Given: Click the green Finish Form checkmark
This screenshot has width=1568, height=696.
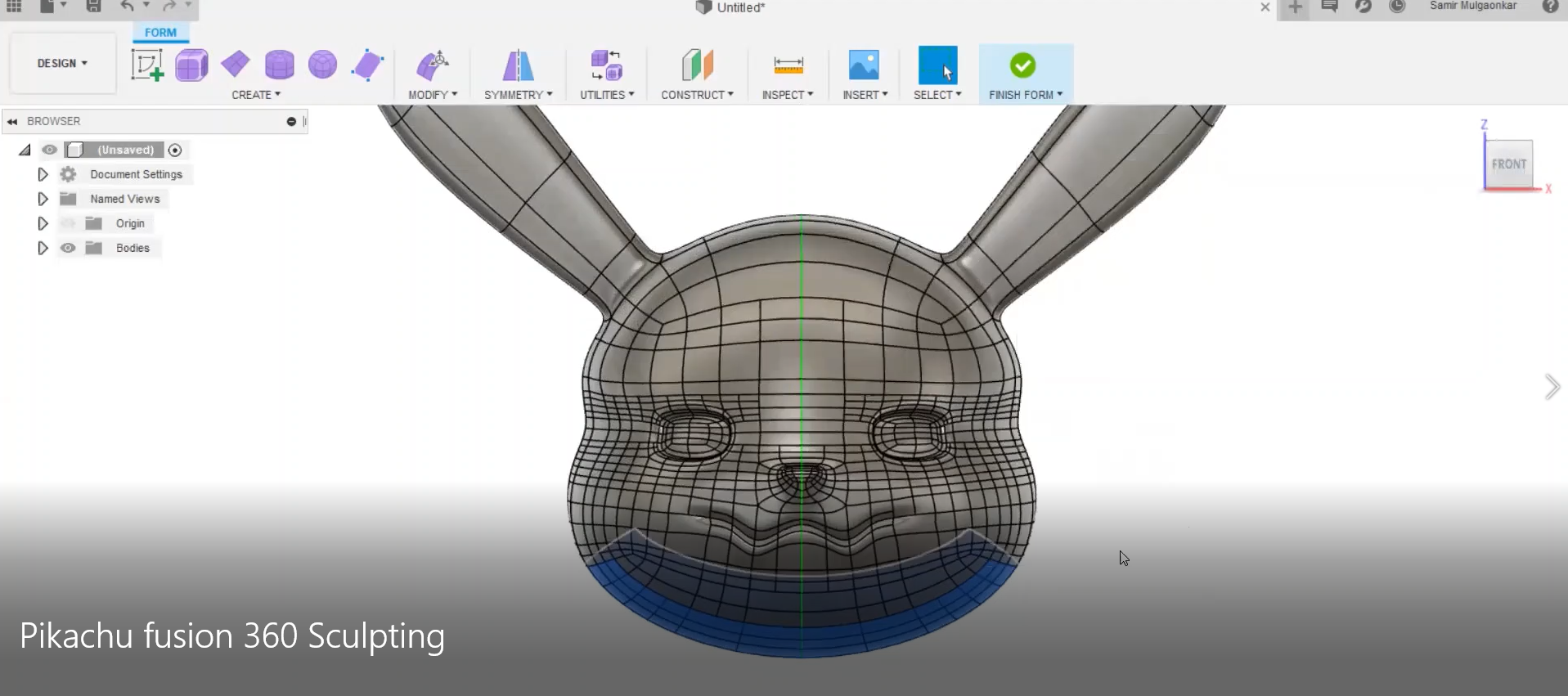Looking at the screenshot, I should click(x=1022, y=65).
